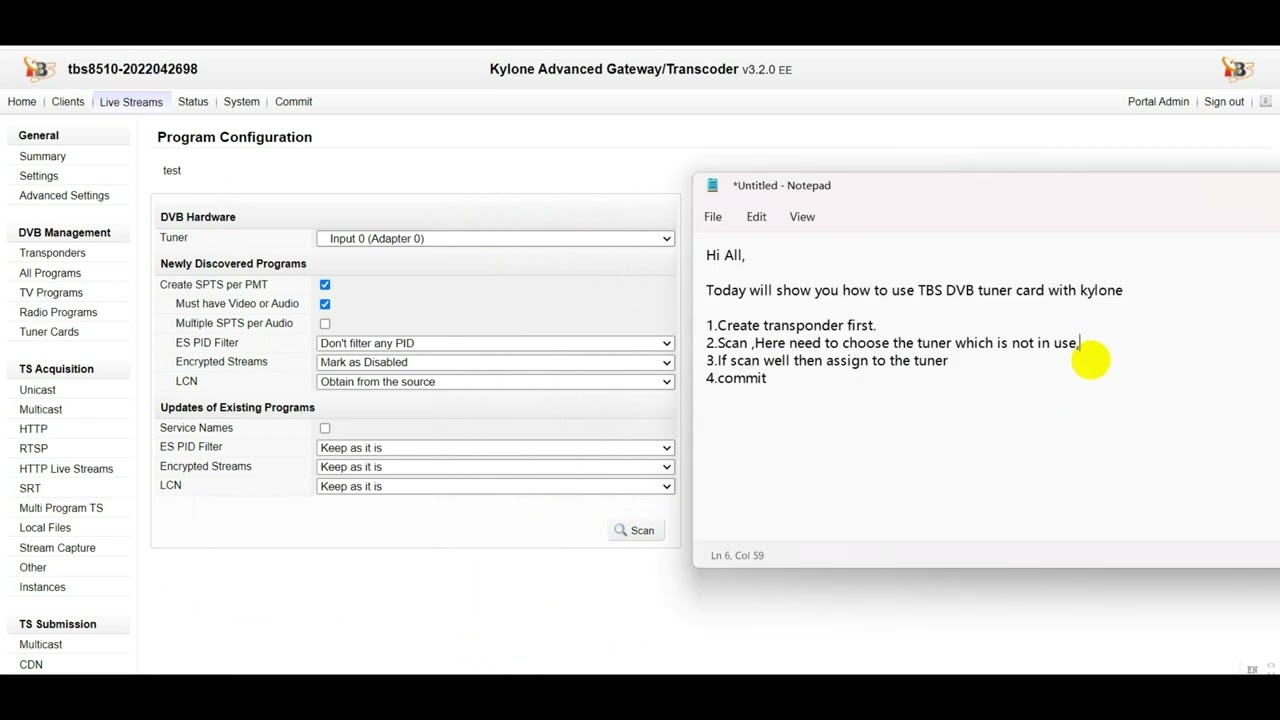Open Instances in the sidebar
1280x720 pixels.
coord(42,587)
